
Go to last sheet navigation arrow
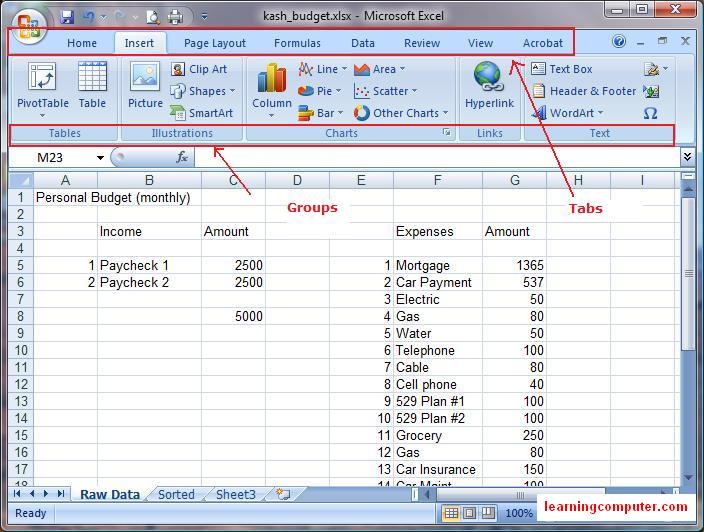click(61, 494)
